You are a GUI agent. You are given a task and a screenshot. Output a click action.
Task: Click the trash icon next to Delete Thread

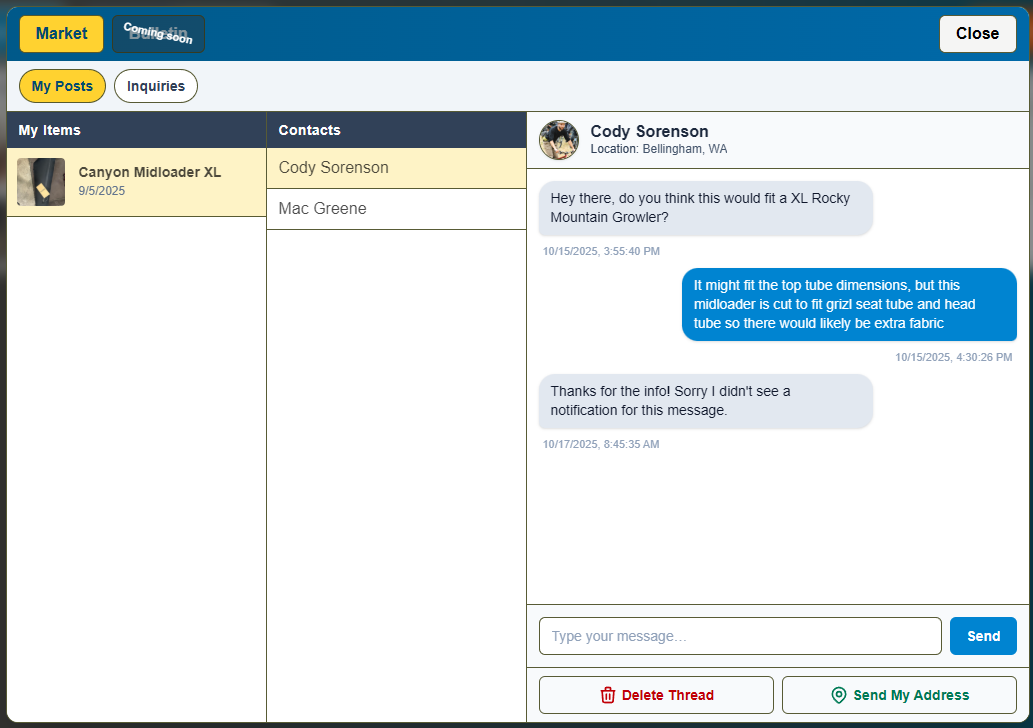(609, 695)
